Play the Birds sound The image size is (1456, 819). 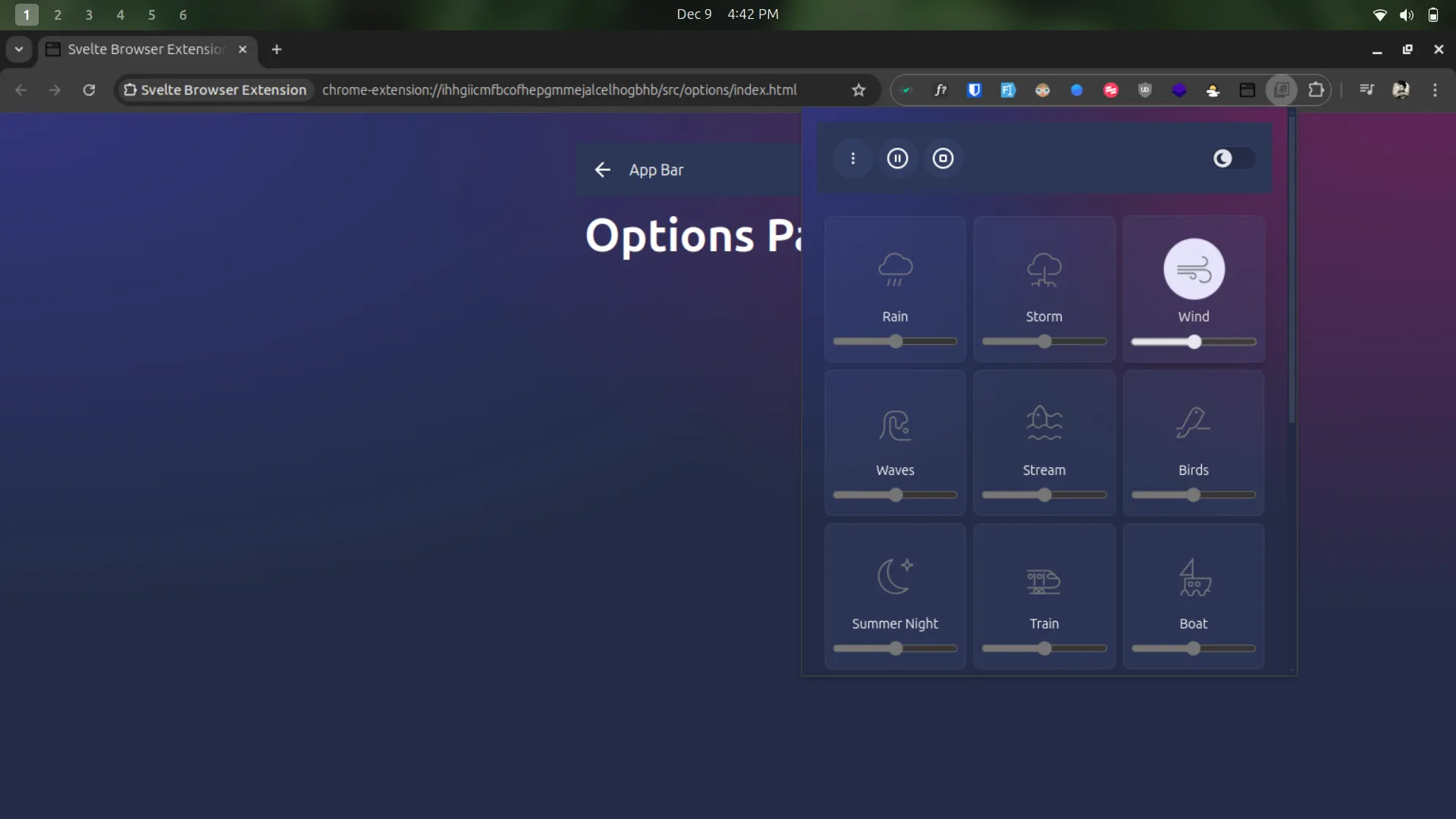point(1193,442)
